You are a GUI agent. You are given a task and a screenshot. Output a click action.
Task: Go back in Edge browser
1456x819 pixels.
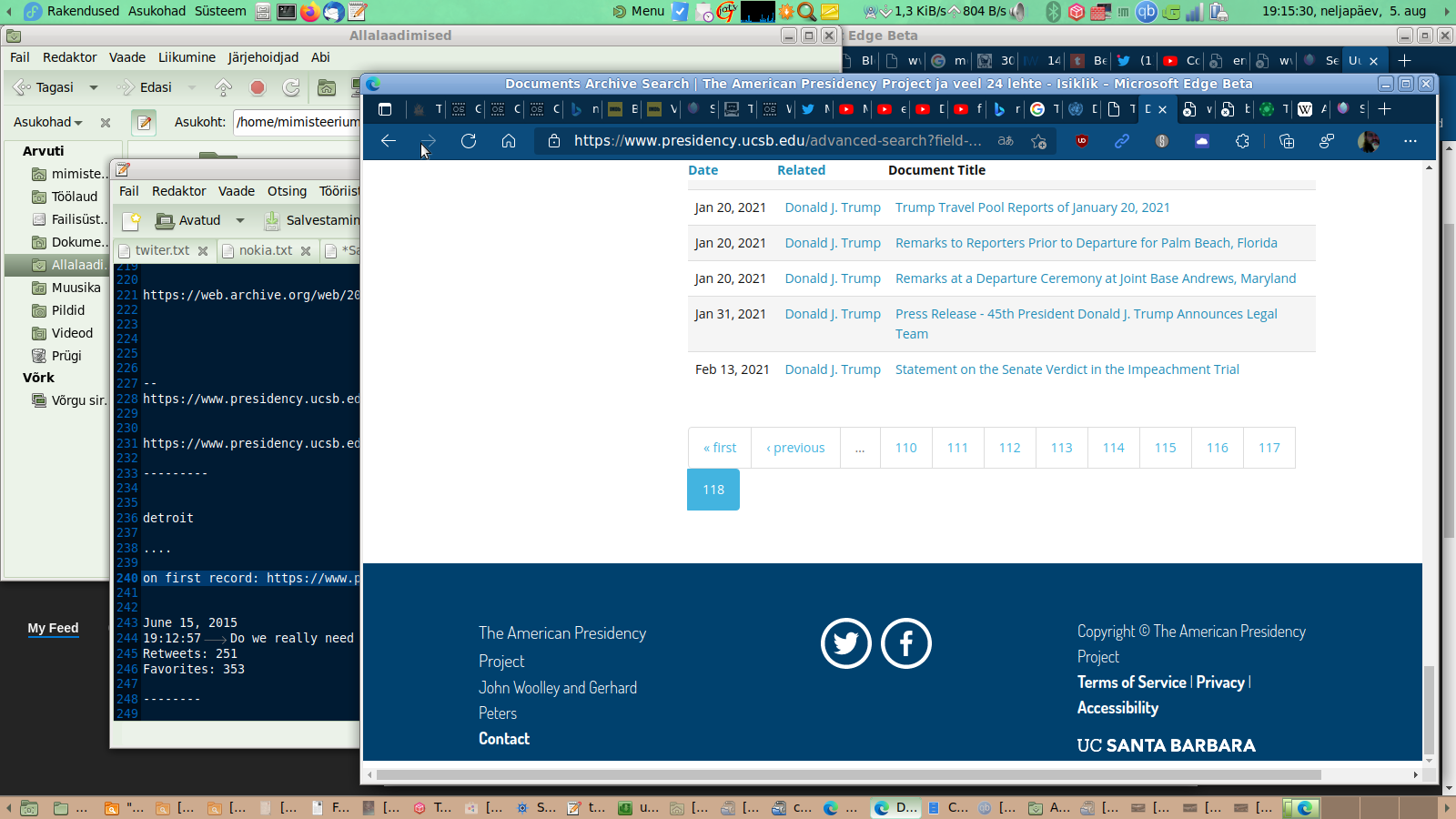pos(389,141)
